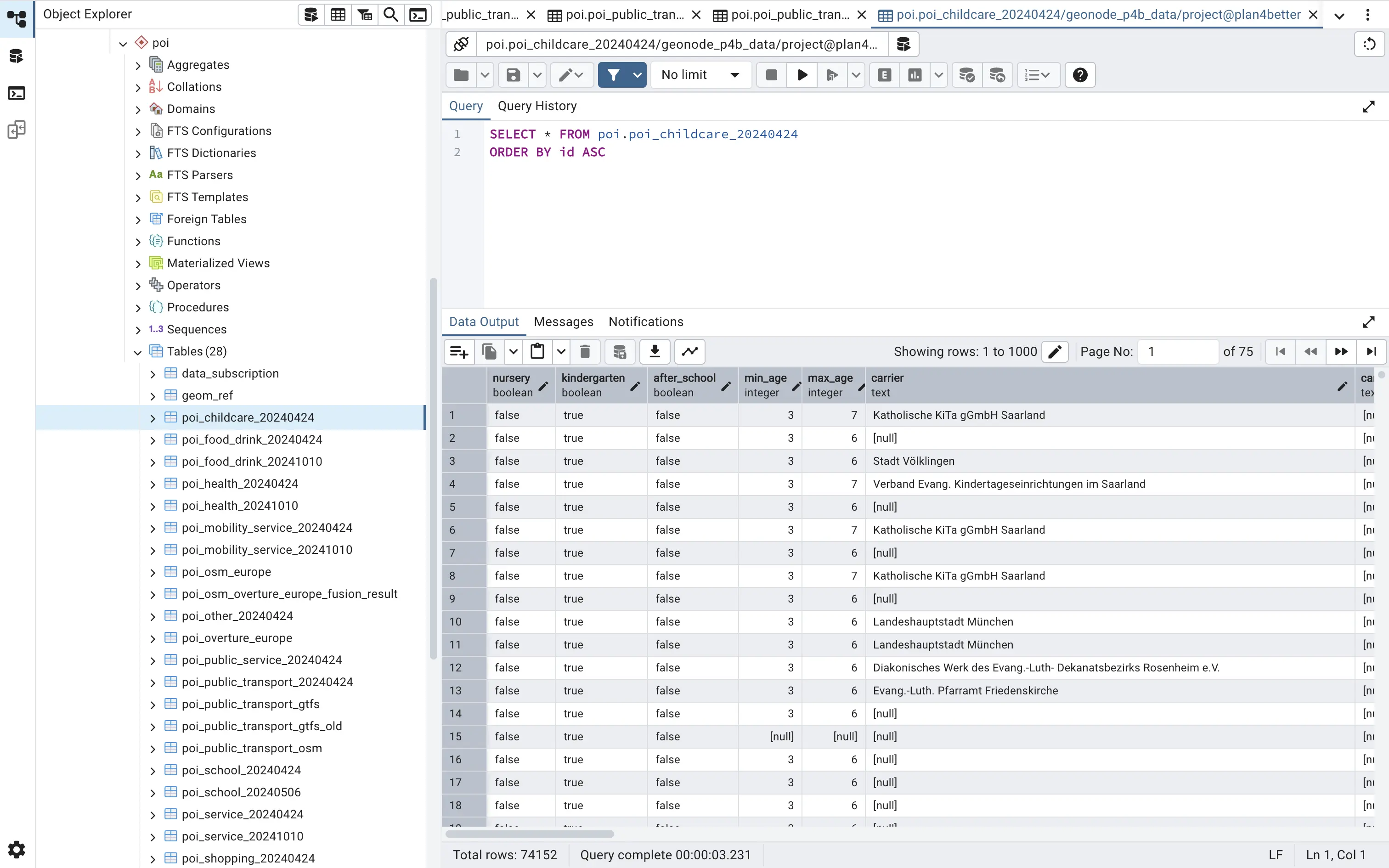Delete selected rows with trash icon
Viewport: 1389px width, 868px height.
coord(585,351)
